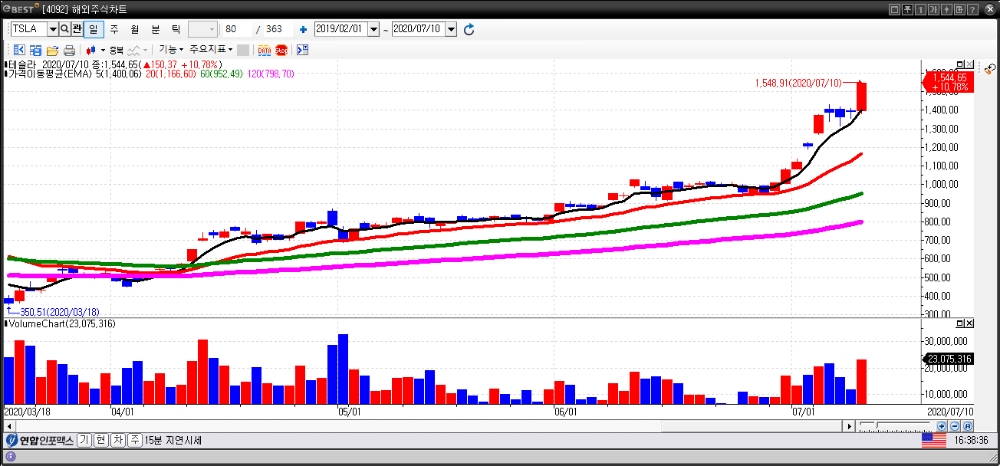Open the disabled interval combo box

204,29
